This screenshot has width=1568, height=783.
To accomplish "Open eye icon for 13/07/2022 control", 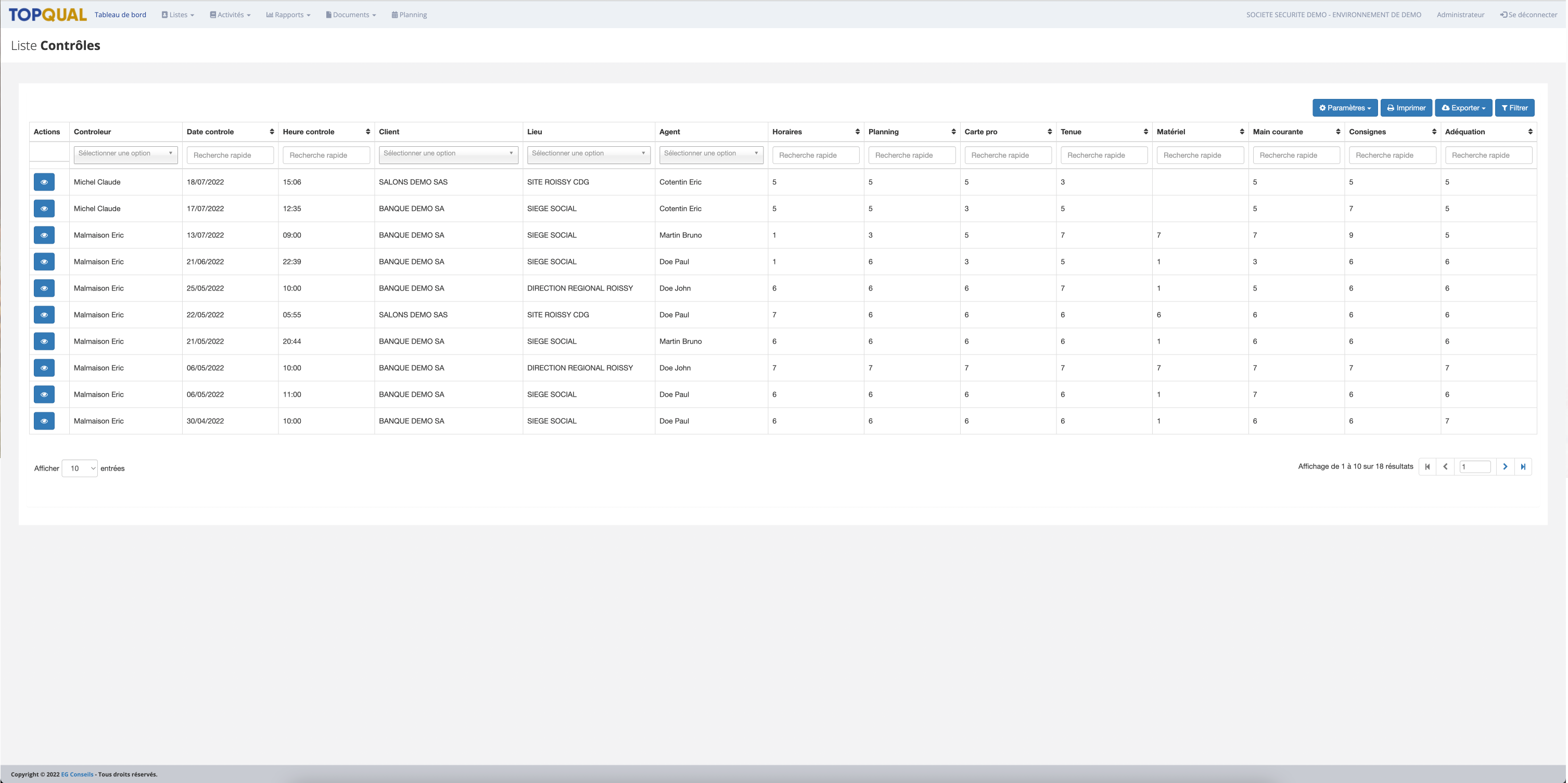I will pos(44,235).
